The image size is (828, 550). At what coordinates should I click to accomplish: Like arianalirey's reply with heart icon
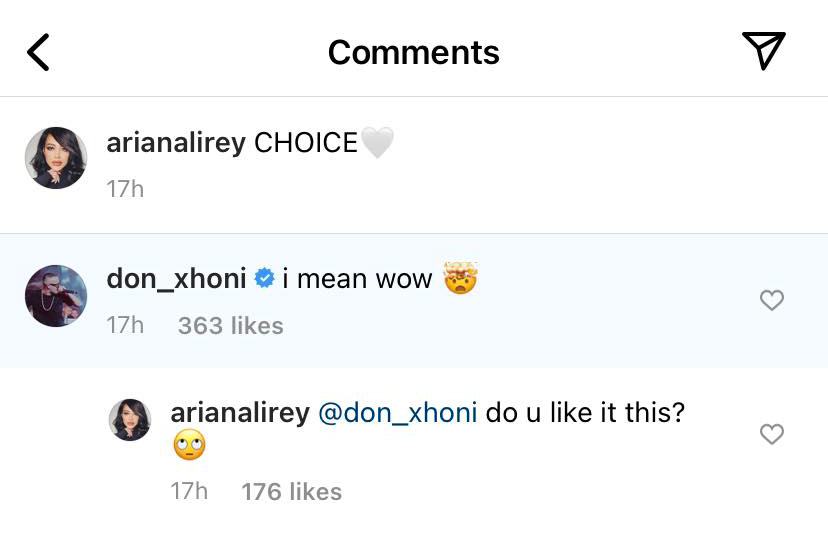pyautogui.click(x=771, y=434)
